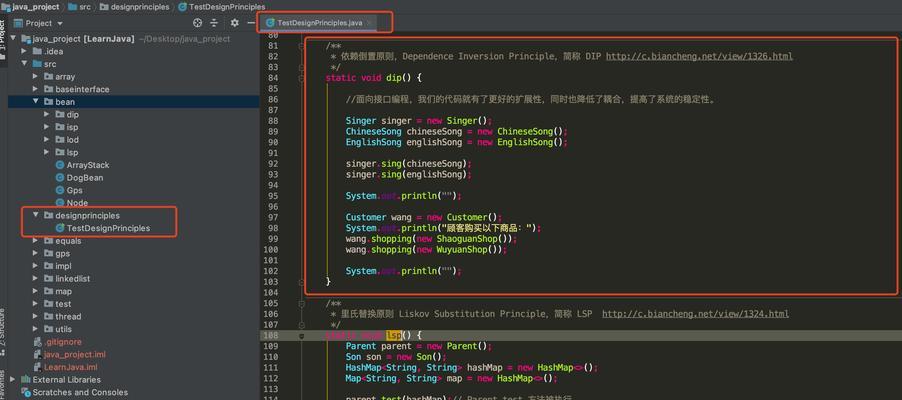Fold the LSP Javadoc comment at line 105
The image size is (902, 400).
point(301,303)
